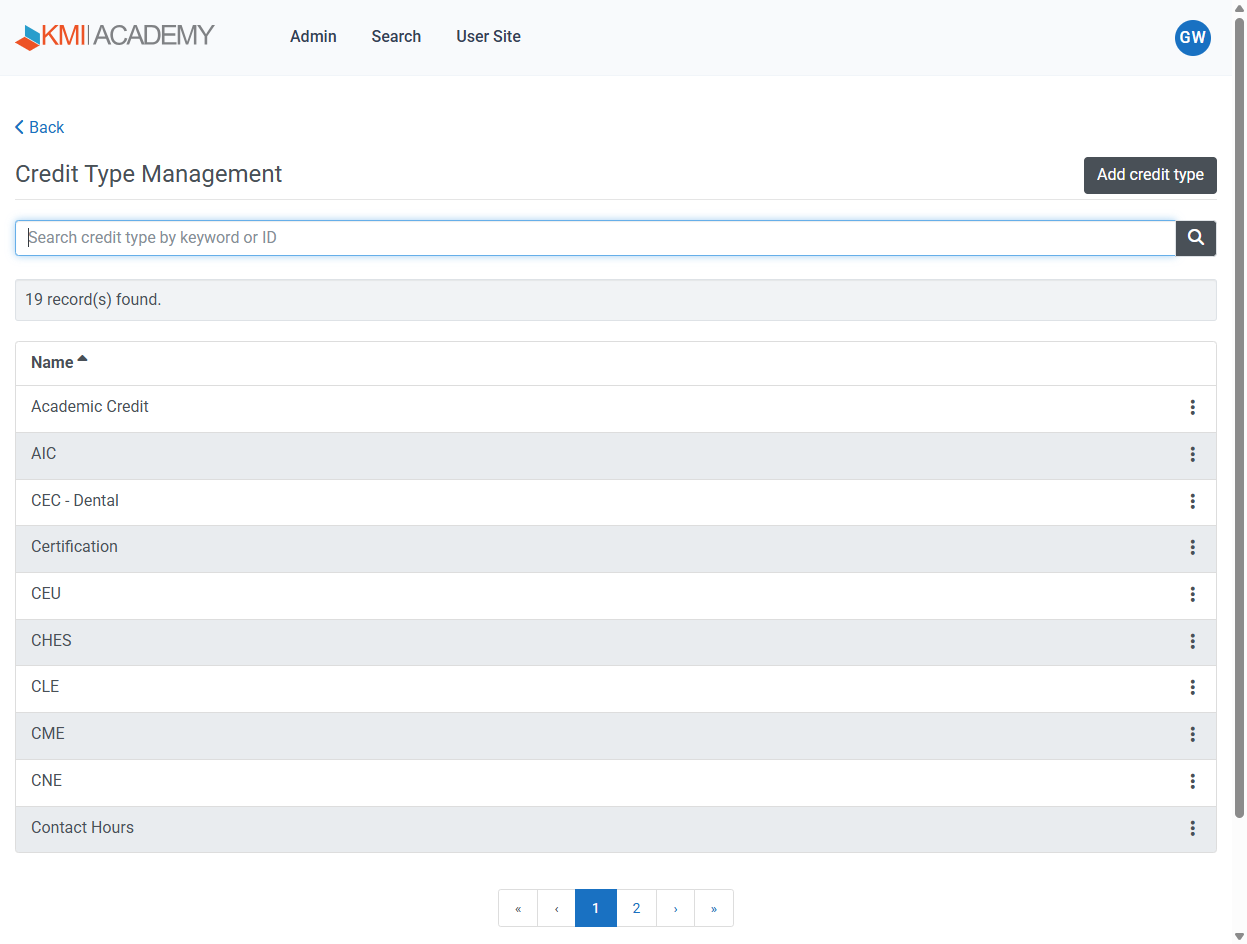
Task: Open kebab menu for CEC - Dental
Action: click(x=1192, y=501)
